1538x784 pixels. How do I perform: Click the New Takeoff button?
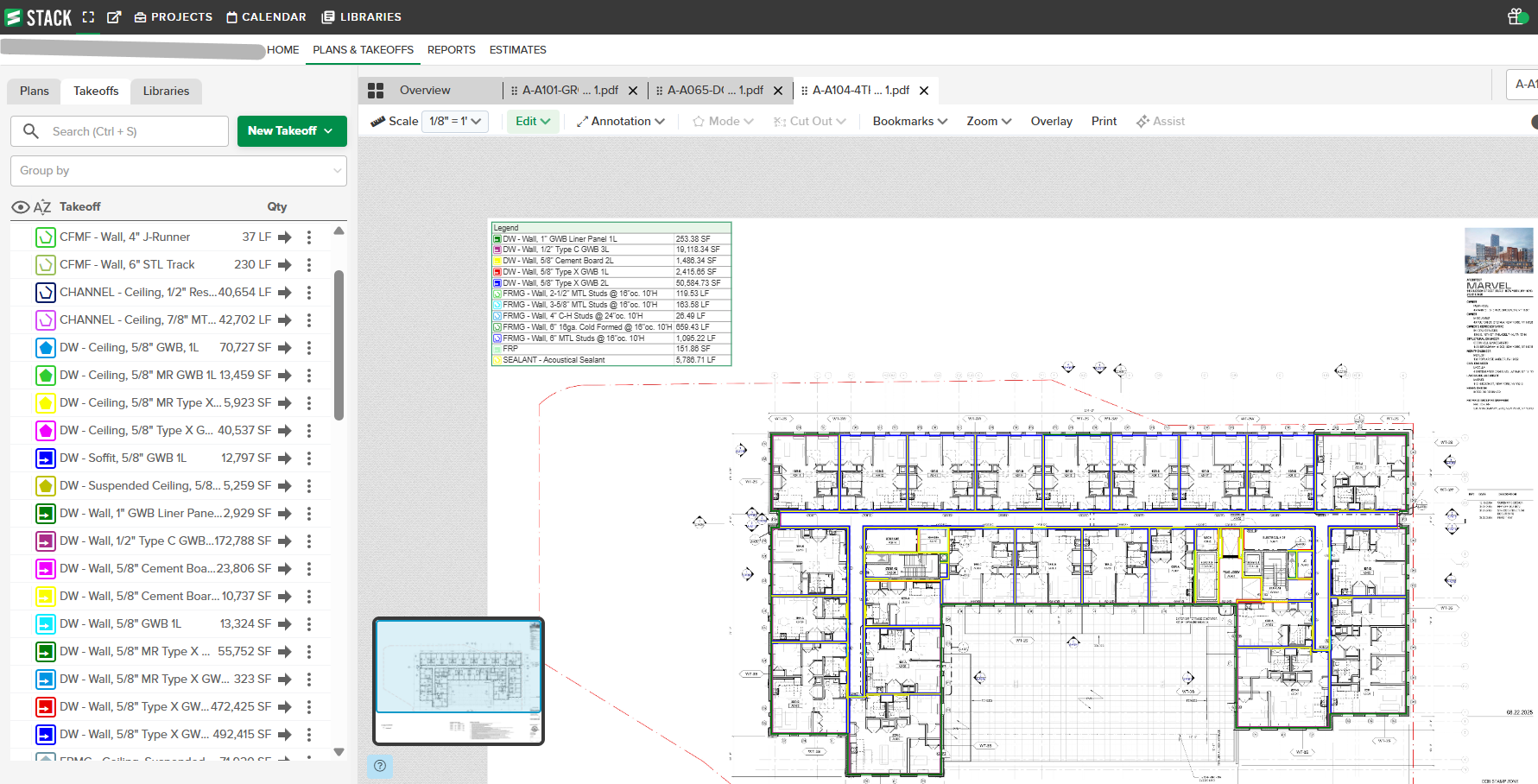point(291,131)
